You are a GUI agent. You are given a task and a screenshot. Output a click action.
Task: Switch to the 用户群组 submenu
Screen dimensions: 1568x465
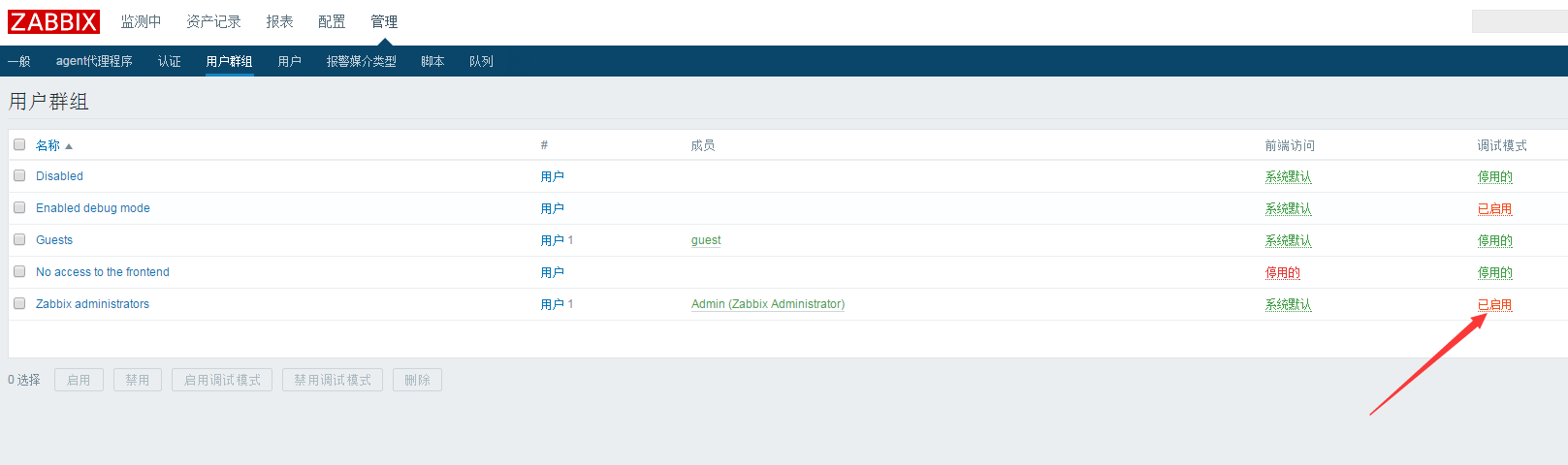tap(230, 61)
